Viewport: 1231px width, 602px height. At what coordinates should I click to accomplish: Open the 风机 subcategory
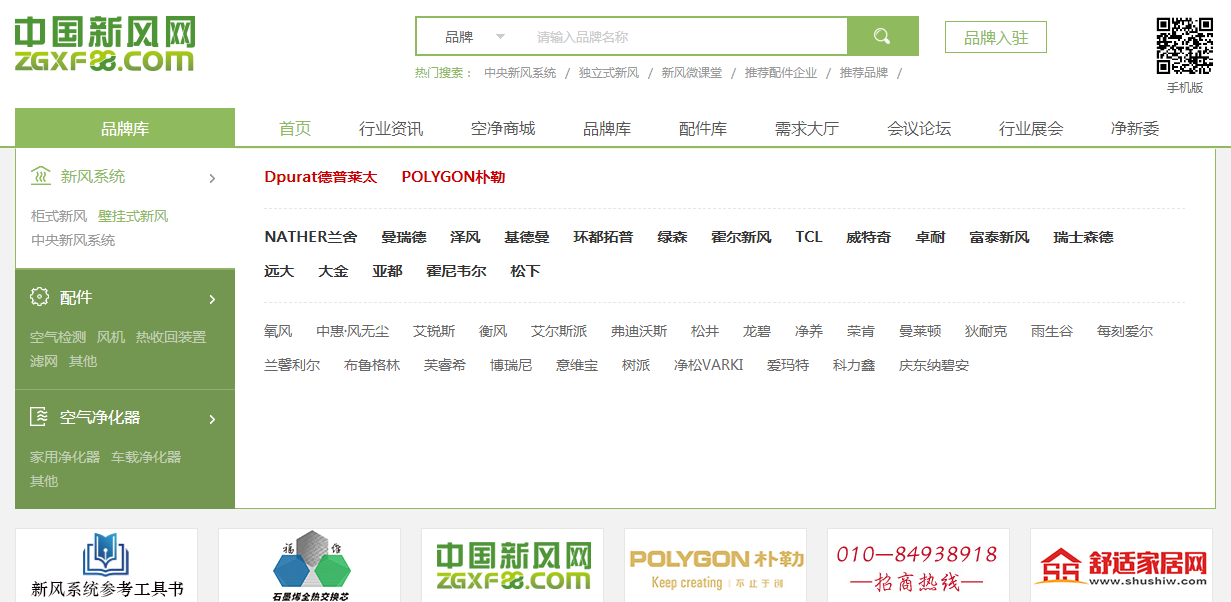(x=111, y=337)
